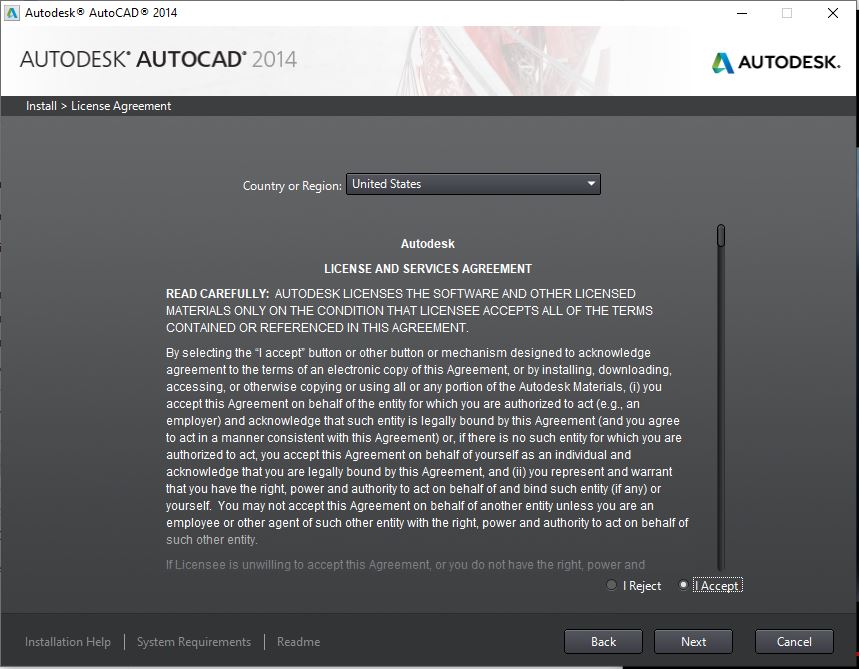Click the 'LICENSE AND SERVICES AGREEMENT' heading

(428, 269)
